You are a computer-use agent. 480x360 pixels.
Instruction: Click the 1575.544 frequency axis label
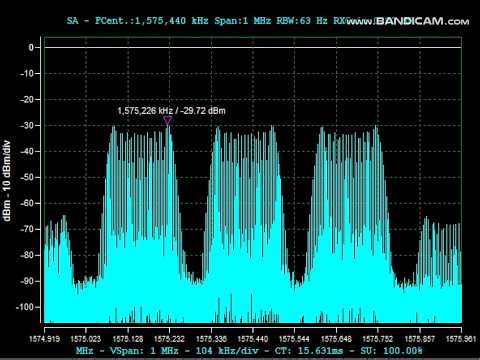294,339
